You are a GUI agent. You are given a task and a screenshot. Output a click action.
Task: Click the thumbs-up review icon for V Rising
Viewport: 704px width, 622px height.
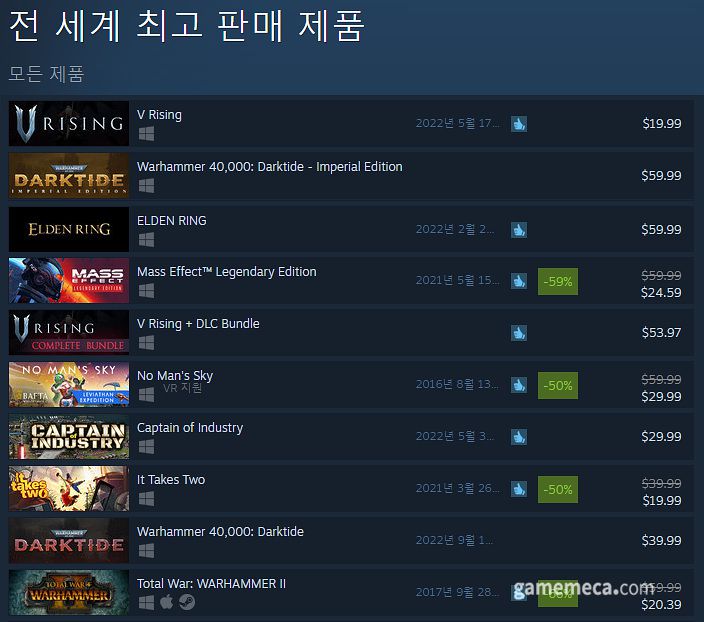pos(519,124)
